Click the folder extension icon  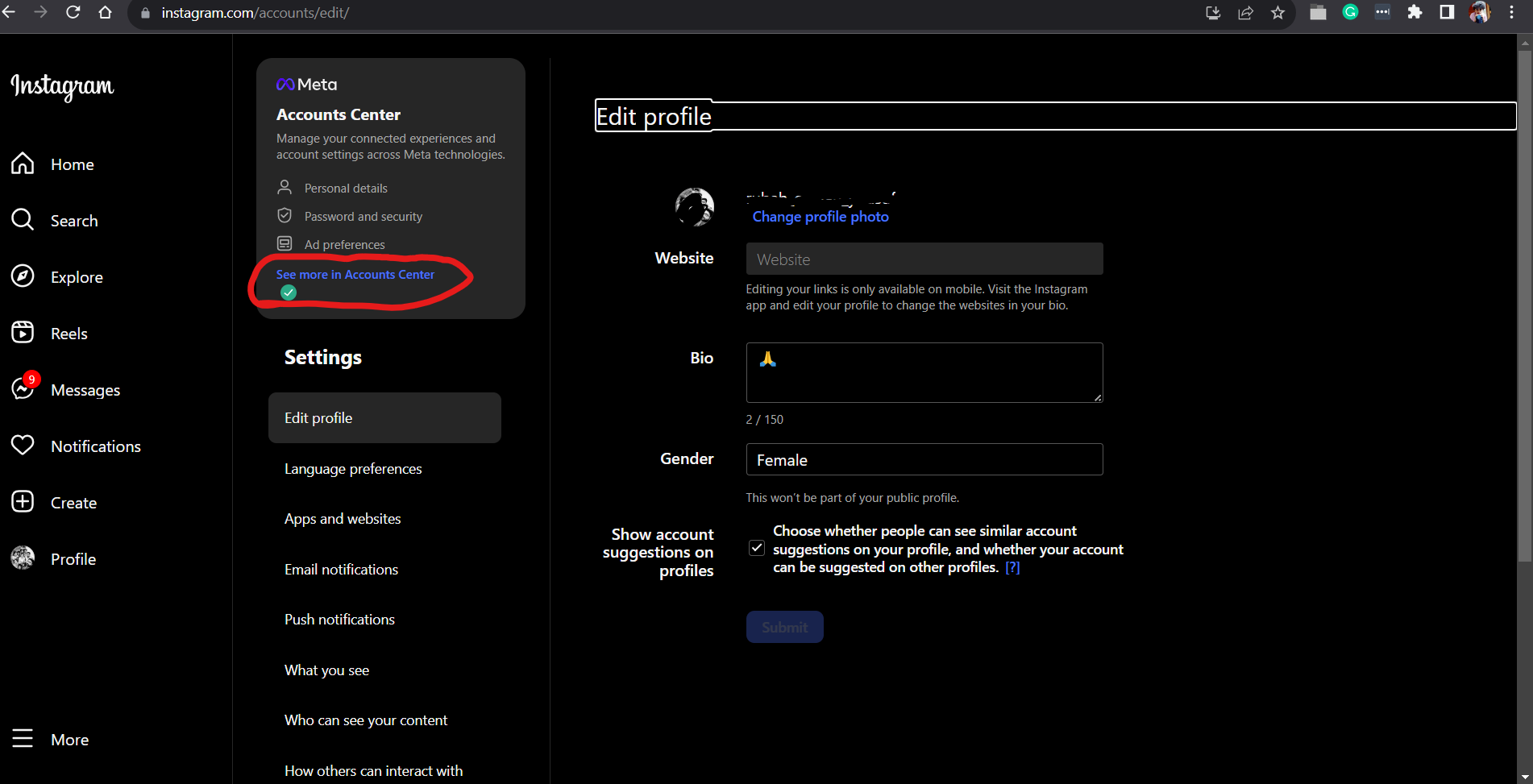click(1319, 12)
